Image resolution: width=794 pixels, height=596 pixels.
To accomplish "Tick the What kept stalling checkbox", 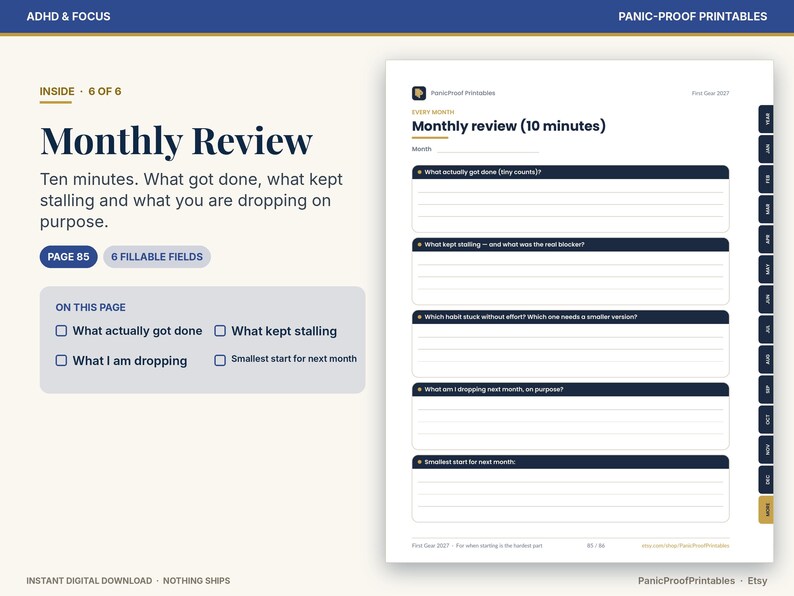I will (220, 331).
